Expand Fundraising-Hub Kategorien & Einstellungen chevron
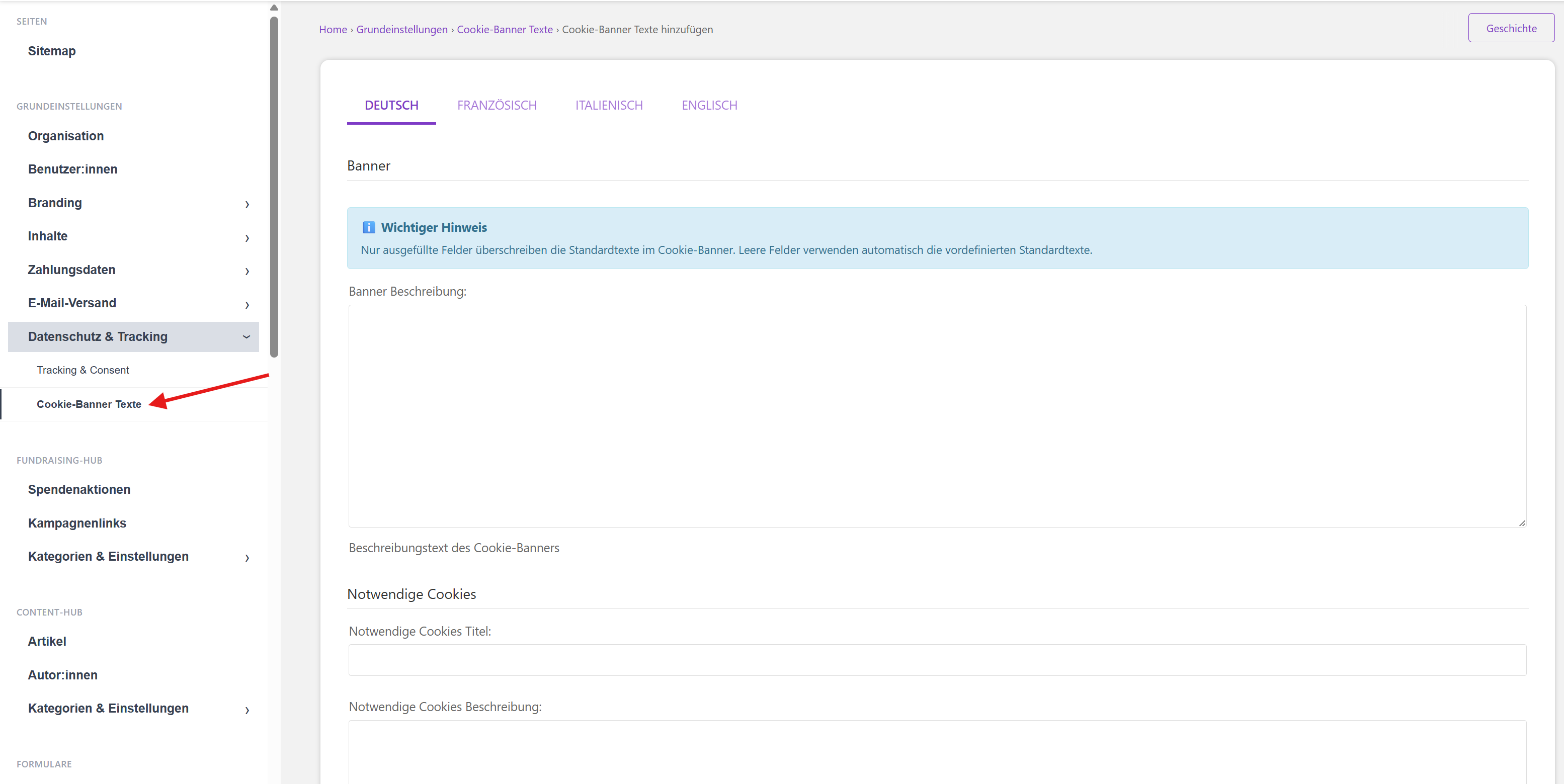This screenshot has height=784, width=1564. [x=247, y=557]
